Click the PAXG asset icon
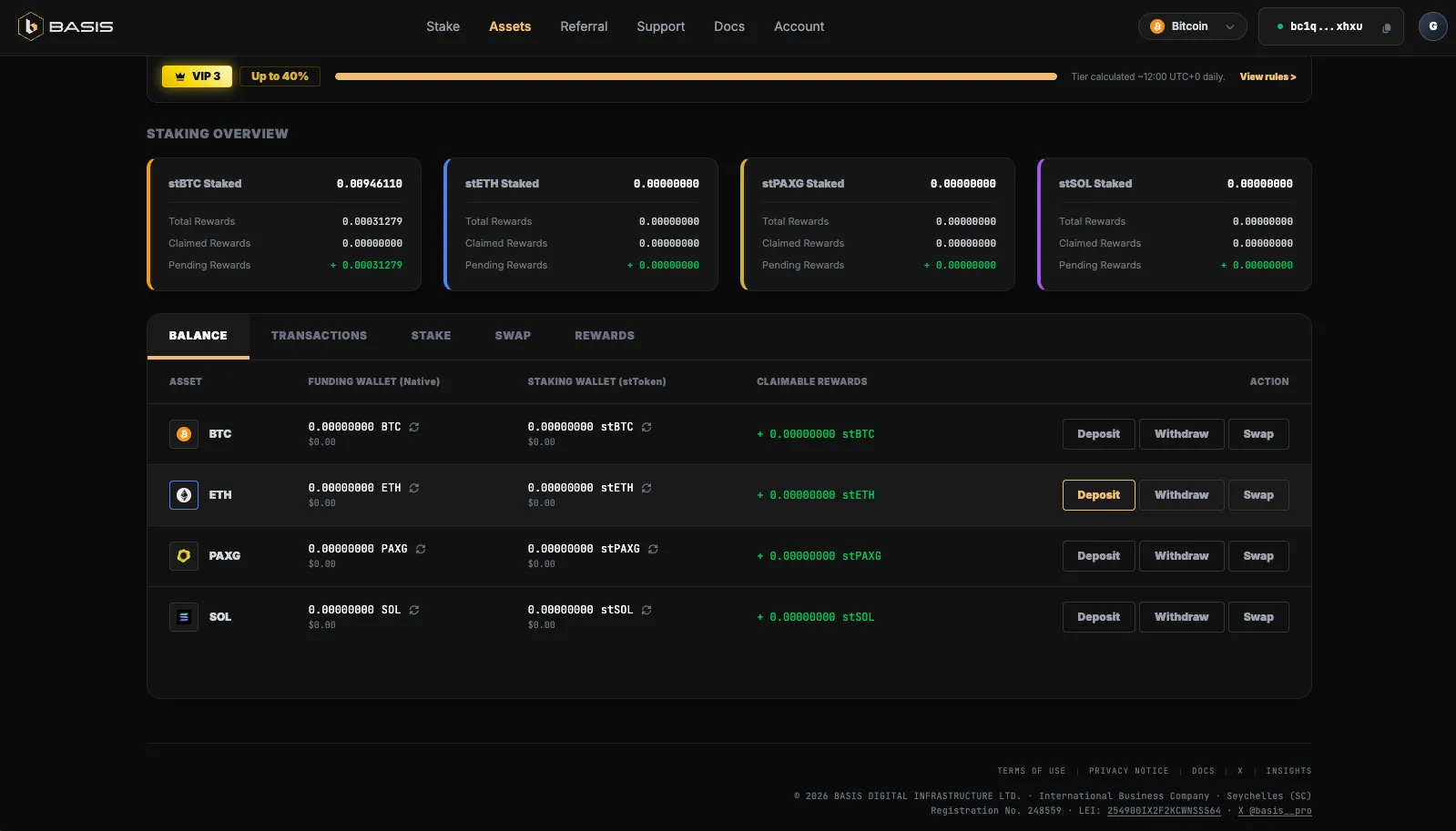 (x=184, y=556)
